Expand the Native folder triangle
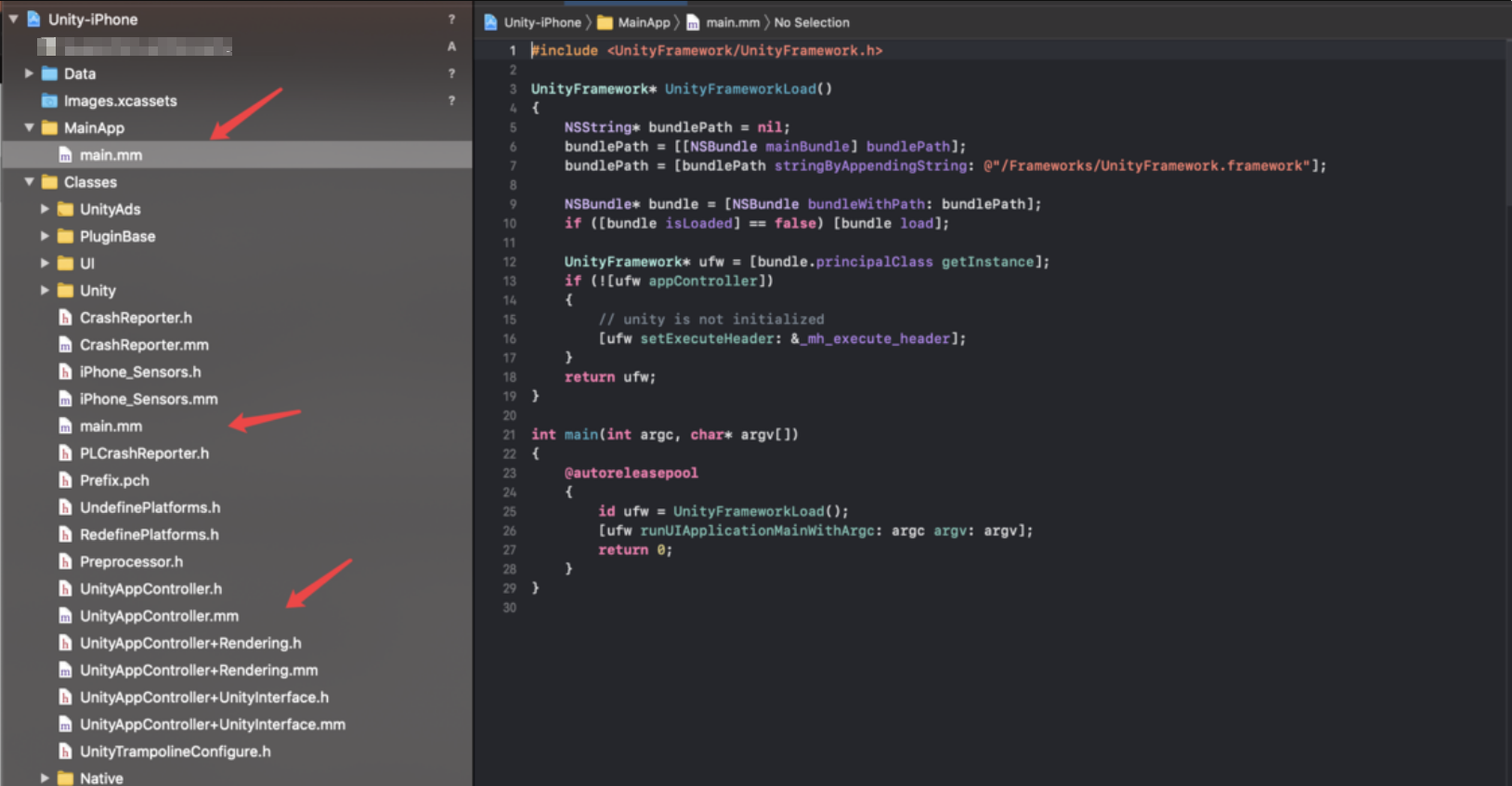Screen dimensions: 1512x786 [x=45, y=778]
